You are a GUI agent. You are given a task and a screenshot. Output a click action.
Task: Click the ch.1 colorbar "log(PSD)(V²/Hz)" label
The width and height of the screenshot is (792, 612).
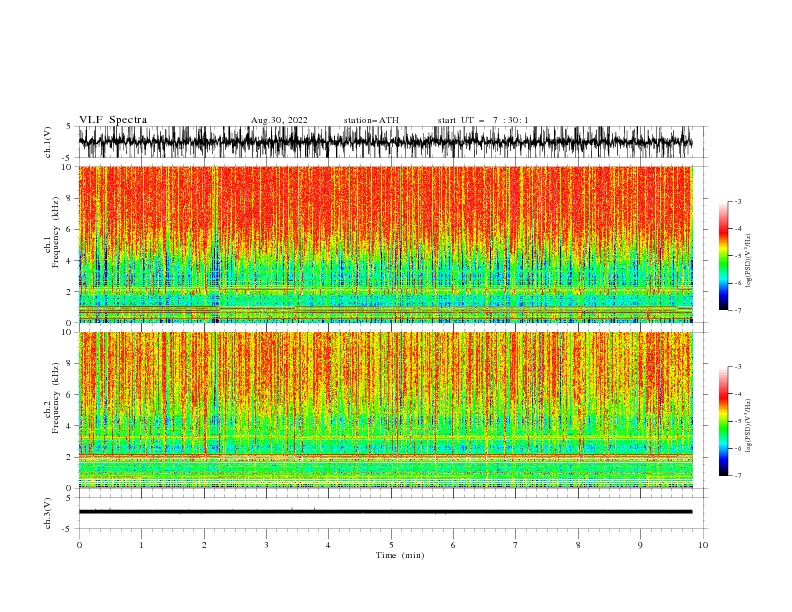pos(748,261)
